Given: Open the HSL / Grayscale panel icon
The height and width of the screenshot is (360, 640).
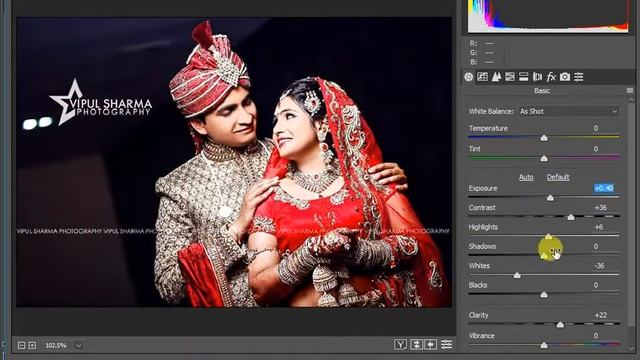Looking at the screenshot, I should [x=510, y=77].
